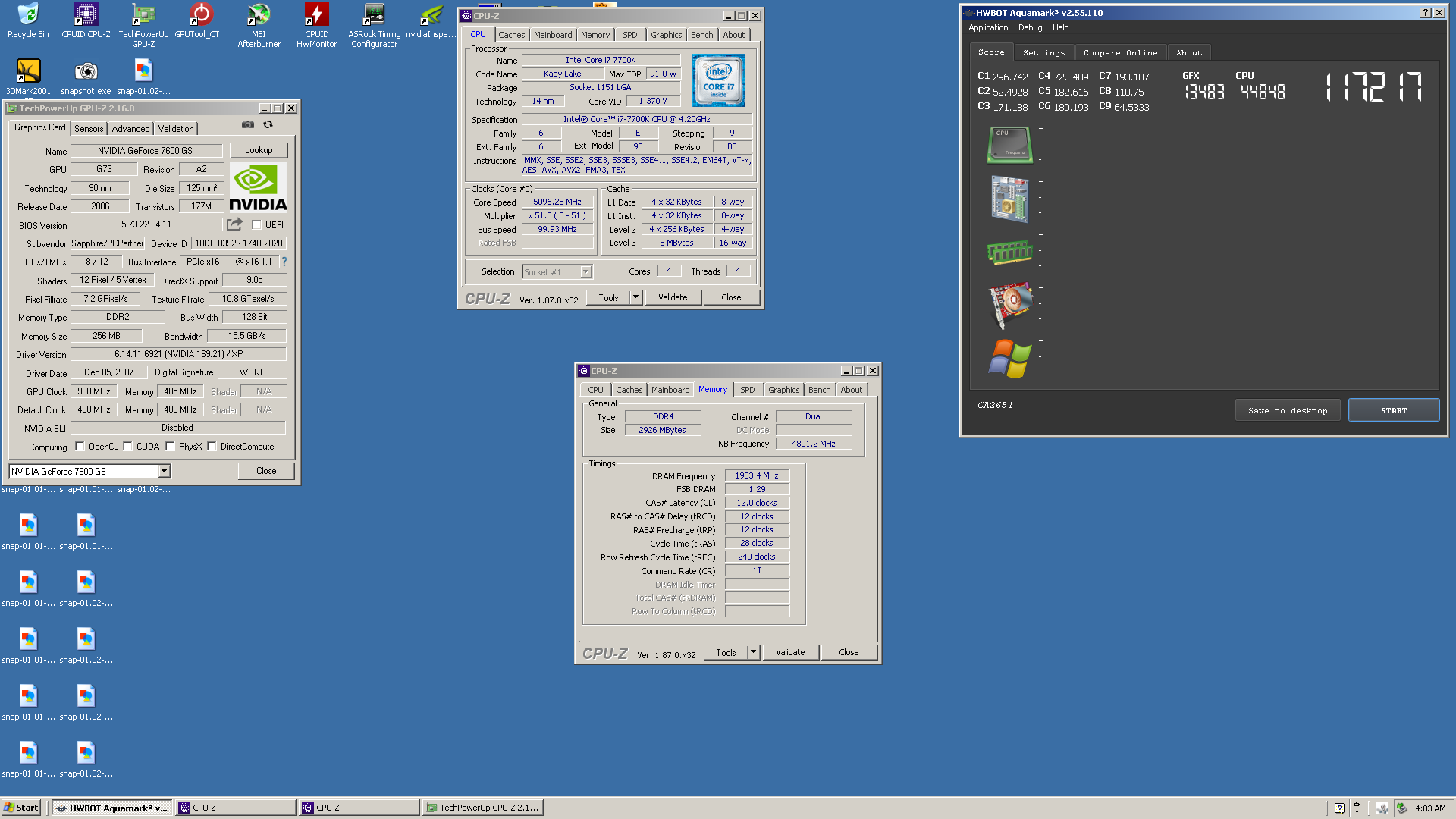This screenshot has height=819, width=1456.
Task: Click Validate in top CPU-Z window
Action: click(x=673, y=297)
